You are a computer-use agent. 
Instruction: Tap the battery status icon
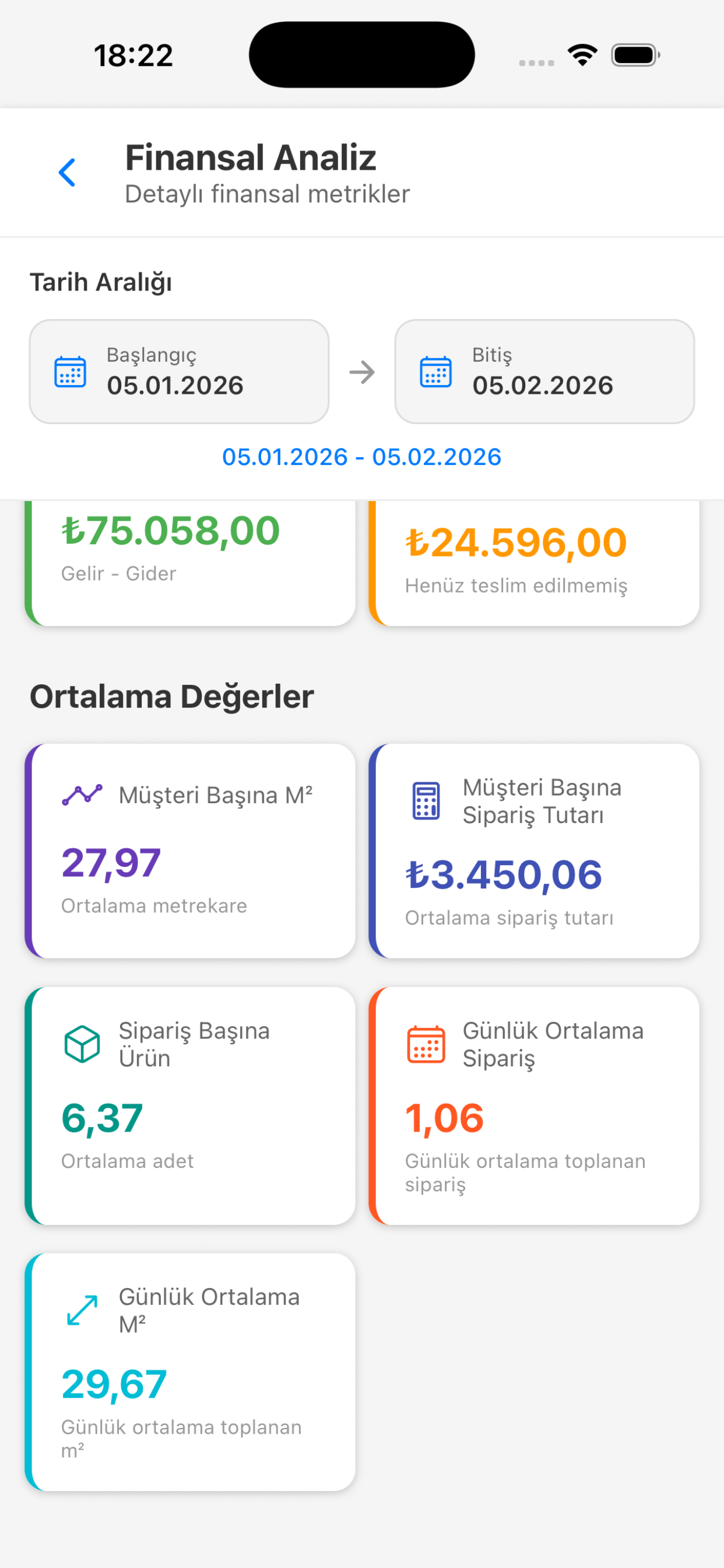pos(636,55)
